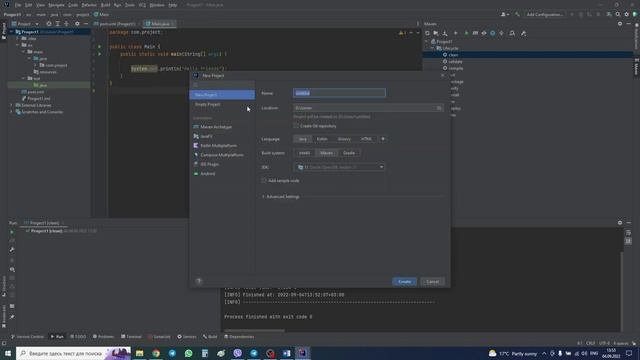640x360 pixels.
Task: Select opened file target icon in Project panel
Action: [x=49, y=24]
